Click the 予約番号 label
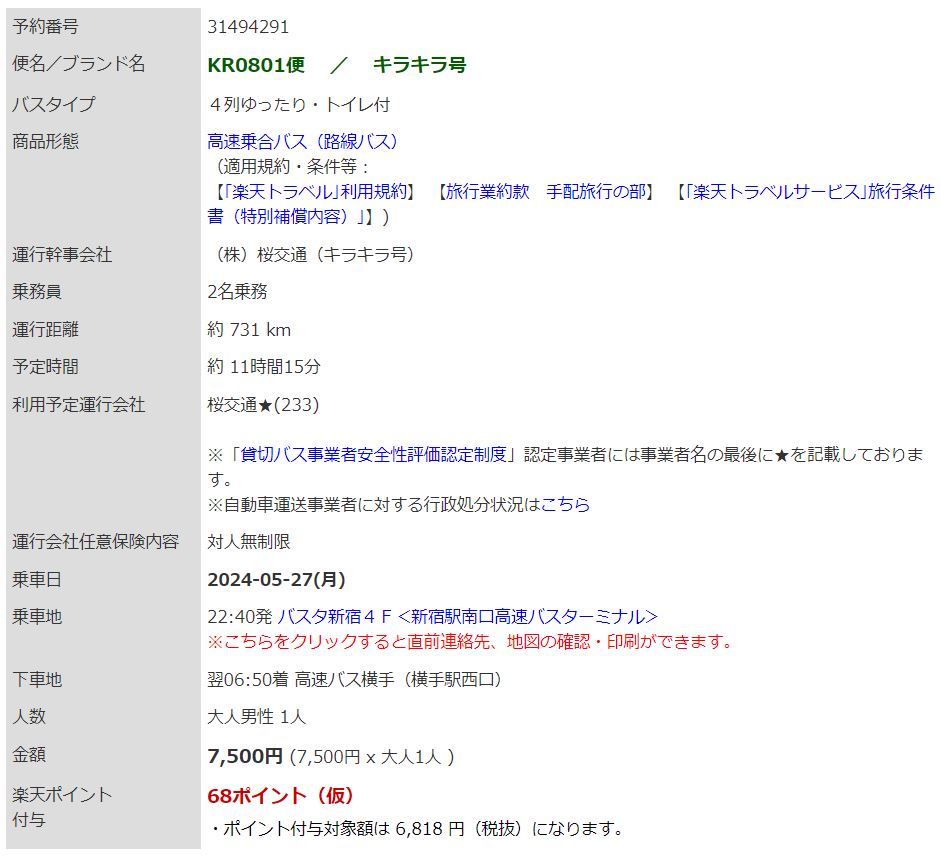 tap(46, 27)
